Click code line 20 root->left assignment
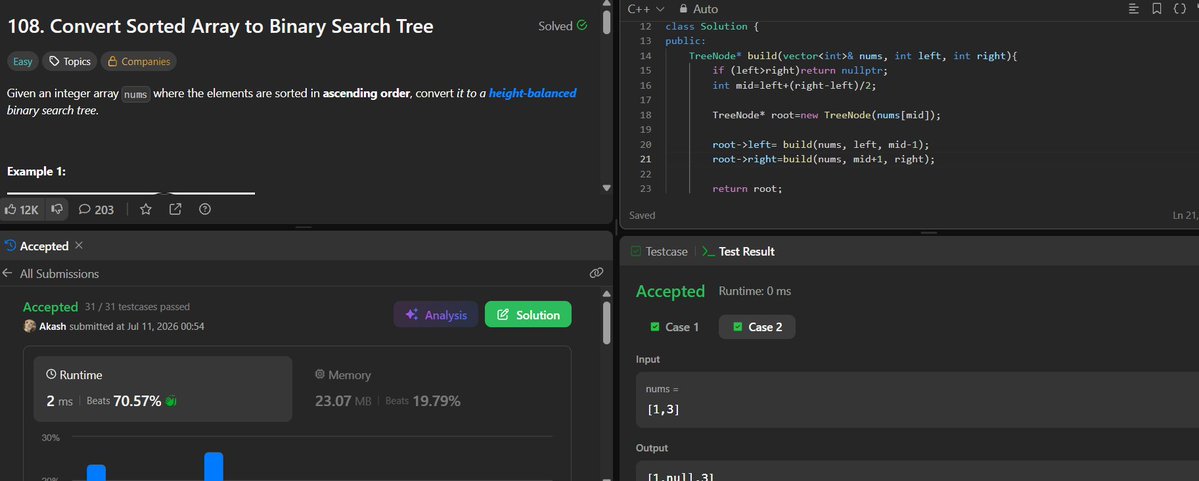The height and width of the screenshot is (481, 1199). point(820,145)
